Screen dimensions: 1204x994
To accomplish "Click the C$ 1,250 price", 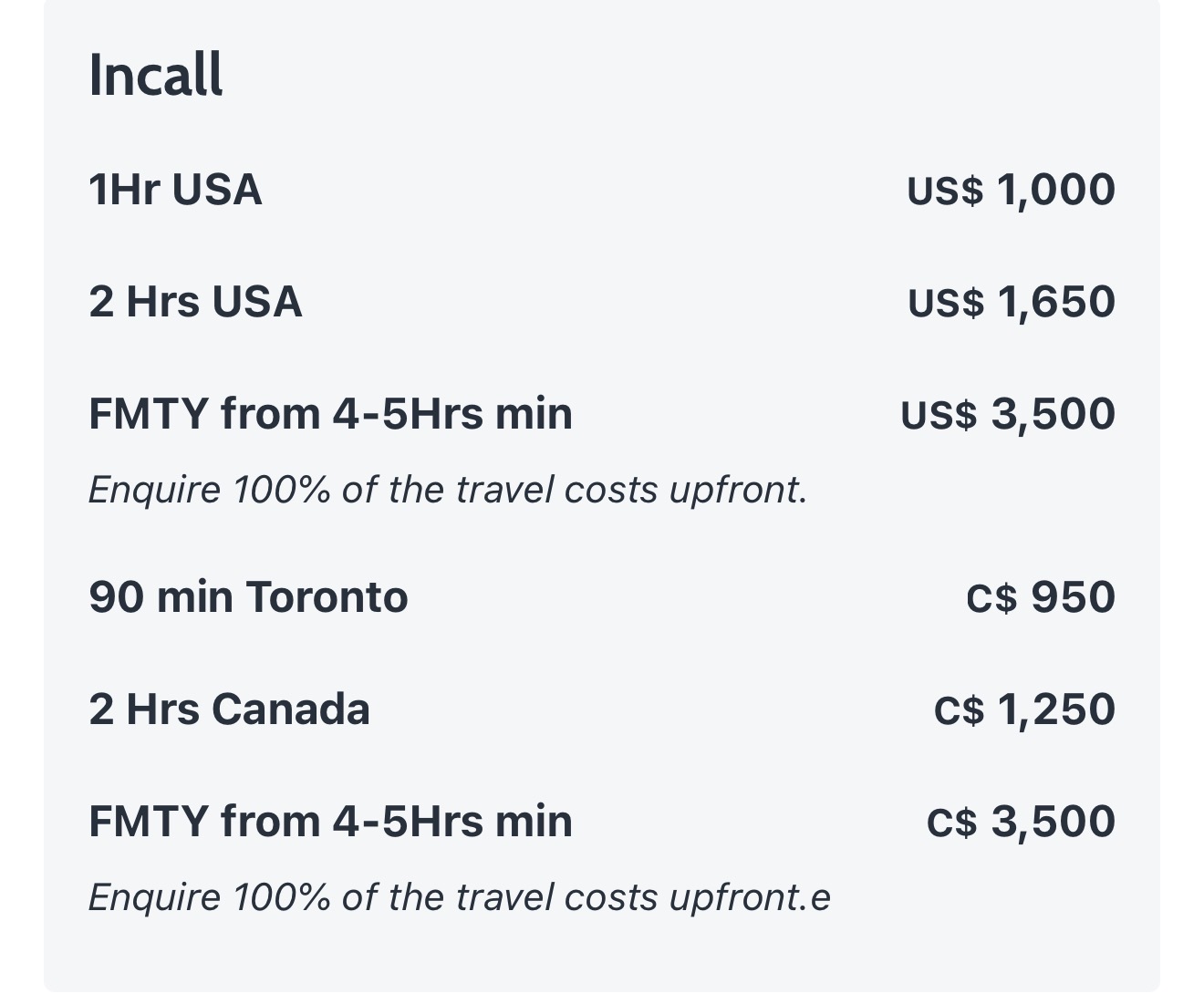I will (1023, 709).
